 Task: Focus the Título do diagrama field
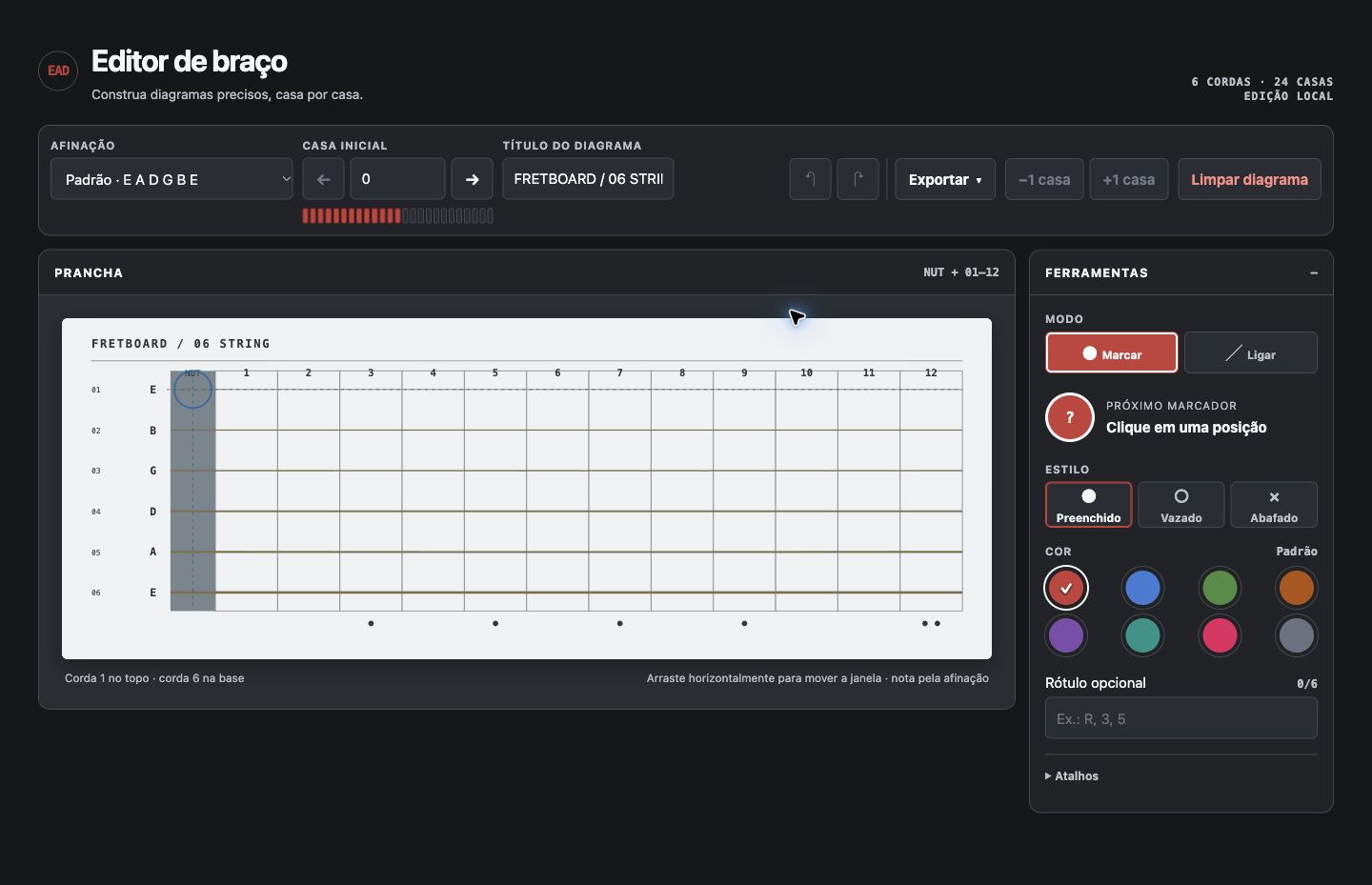pyautogui.click(x=588, y=179)
